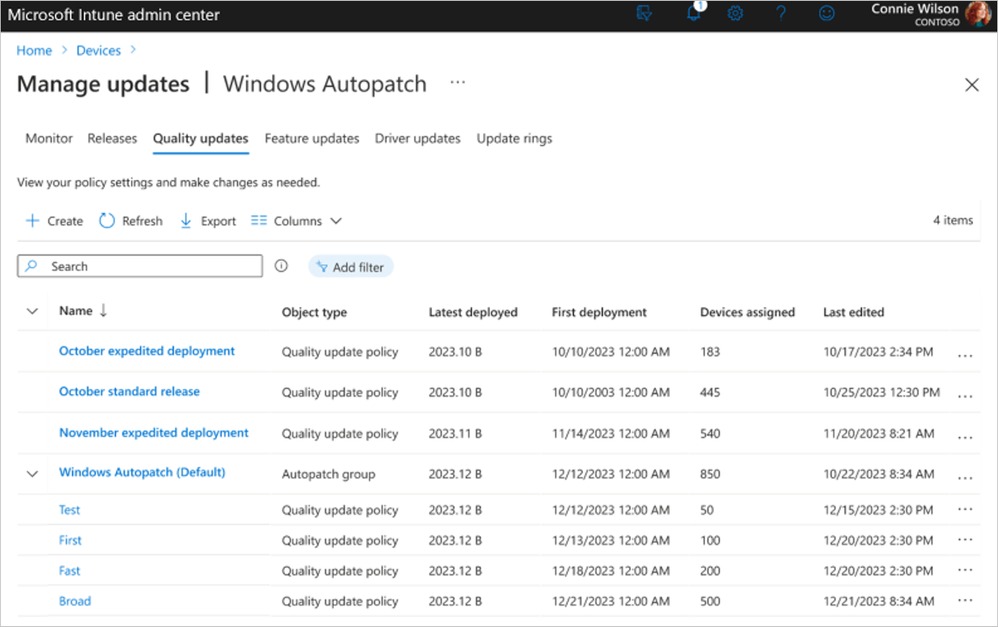Switch to the Feature updates tab
This screenshot has width=998, height=627.
click(312, 138)
